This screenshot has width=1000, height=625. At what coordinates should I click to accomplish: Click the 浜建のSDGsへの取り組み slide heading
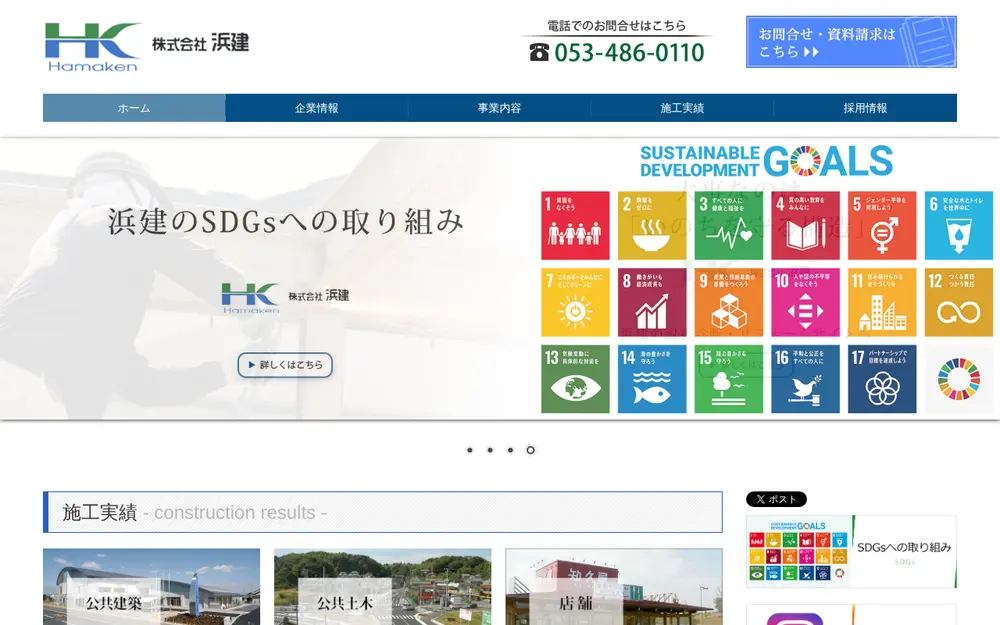click(x=285, y=221)
